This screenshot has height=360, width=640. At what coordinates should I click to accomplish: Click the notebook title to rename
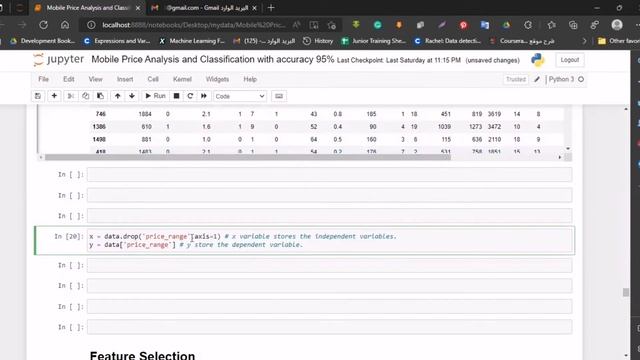pos(213,60)
